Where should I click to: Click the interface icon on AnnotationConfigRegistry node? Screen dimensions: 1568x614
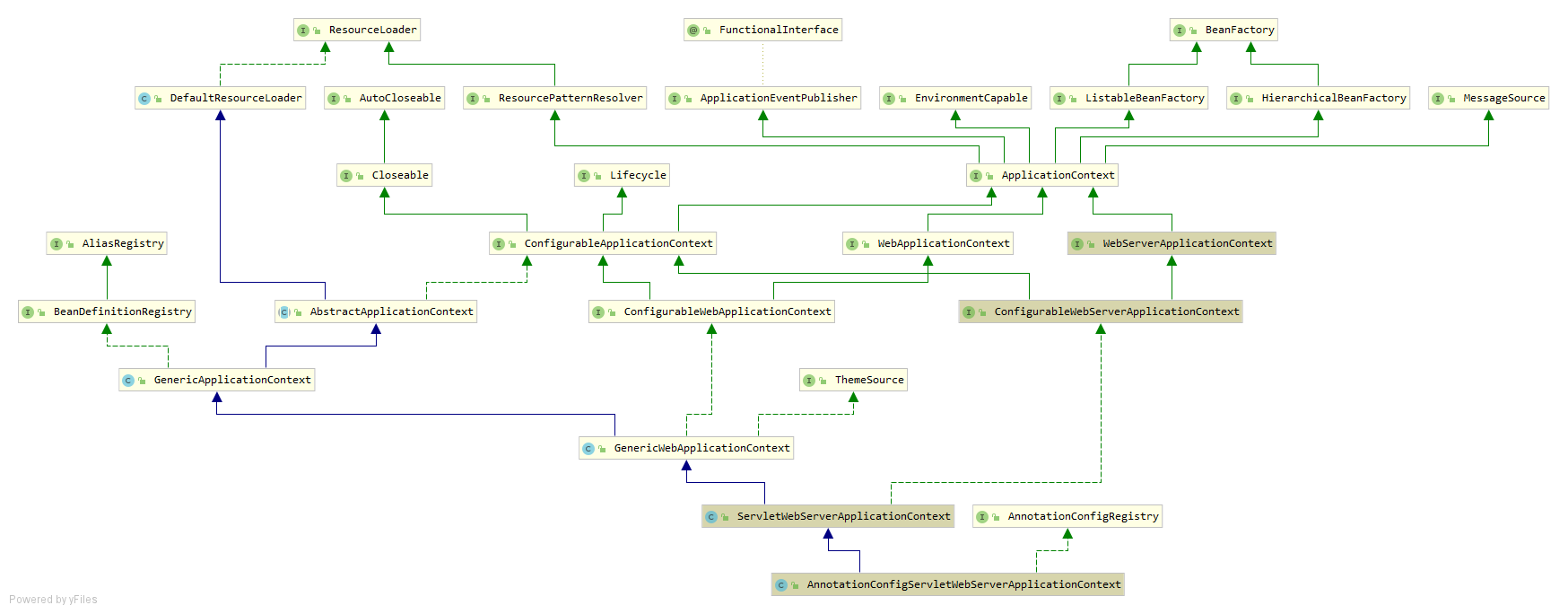pyautogui.click(x=982, y=517)
